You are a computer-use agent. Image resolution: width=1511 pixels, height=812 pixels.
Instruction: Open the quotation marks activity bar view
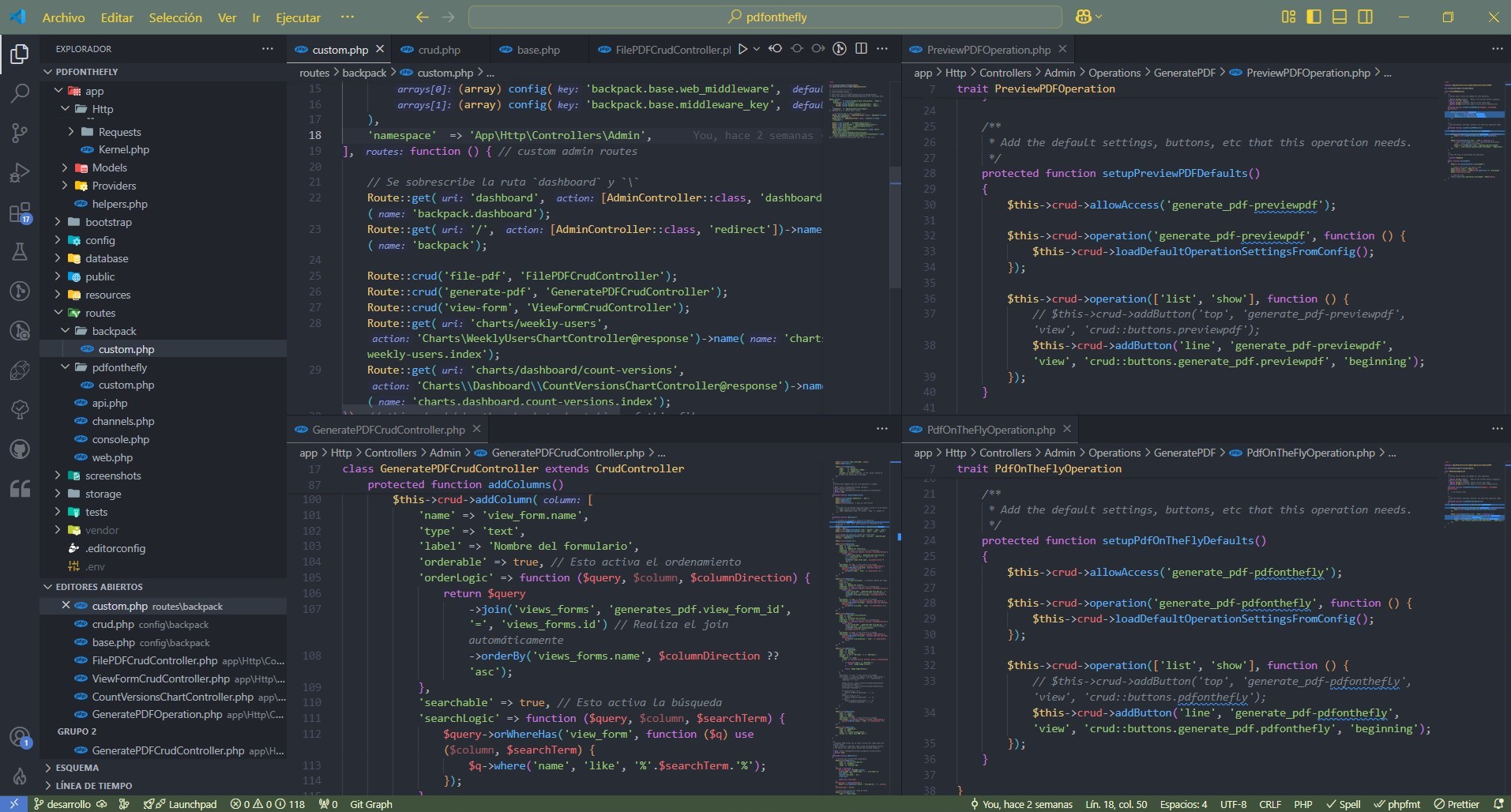click(x=20, y=488)
